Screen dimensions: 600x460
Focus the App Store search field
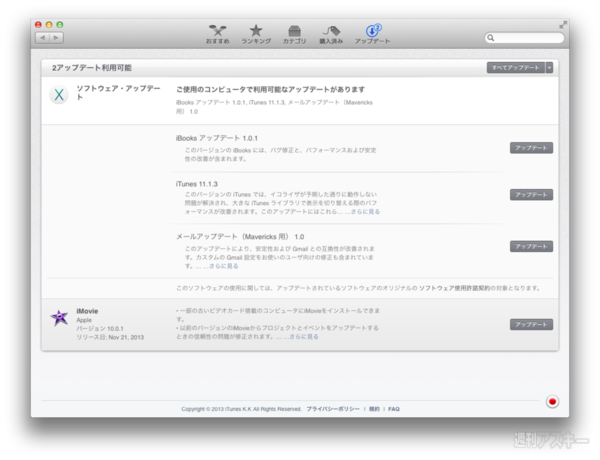click(524, 38)
